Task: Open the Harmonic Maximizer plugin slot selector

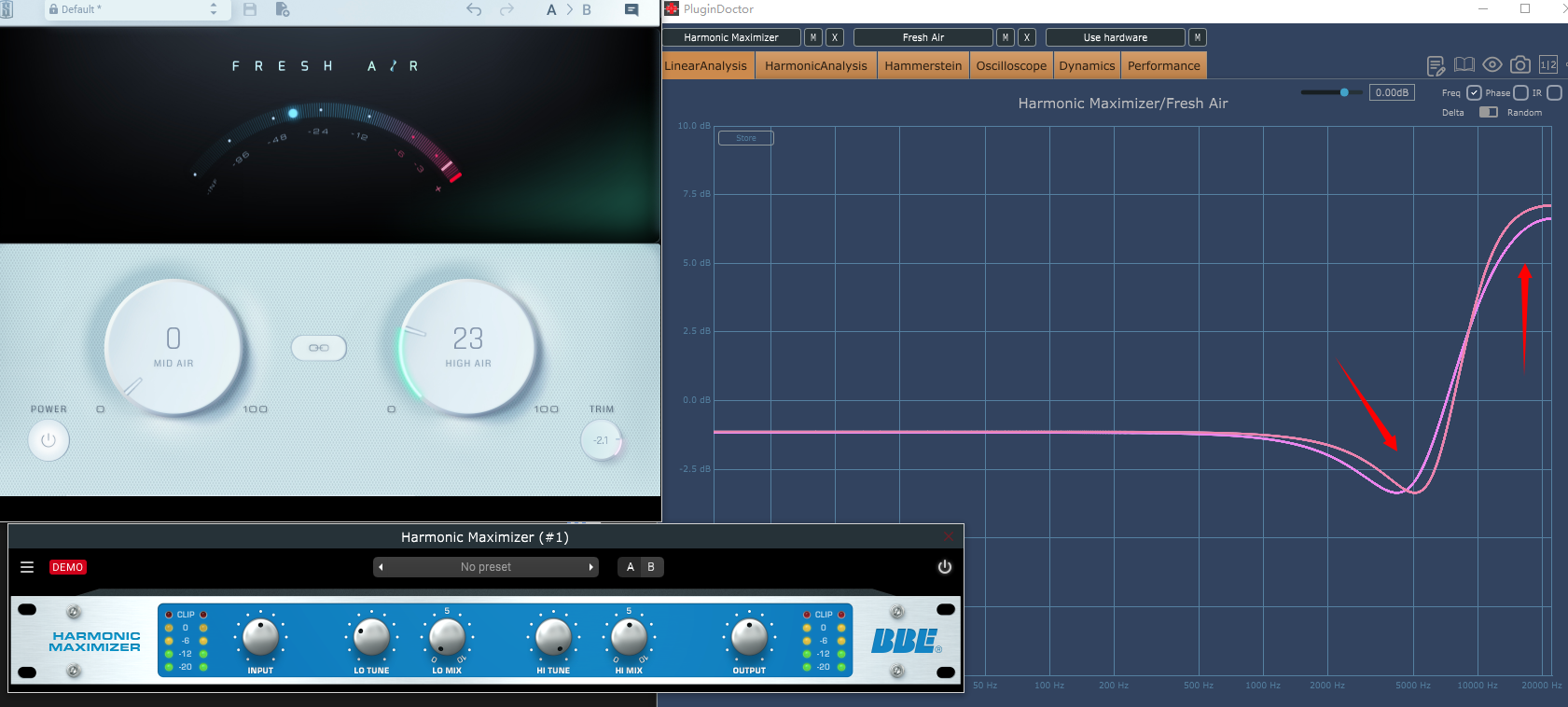Action: pyautogui.click(x=731, y=37)
